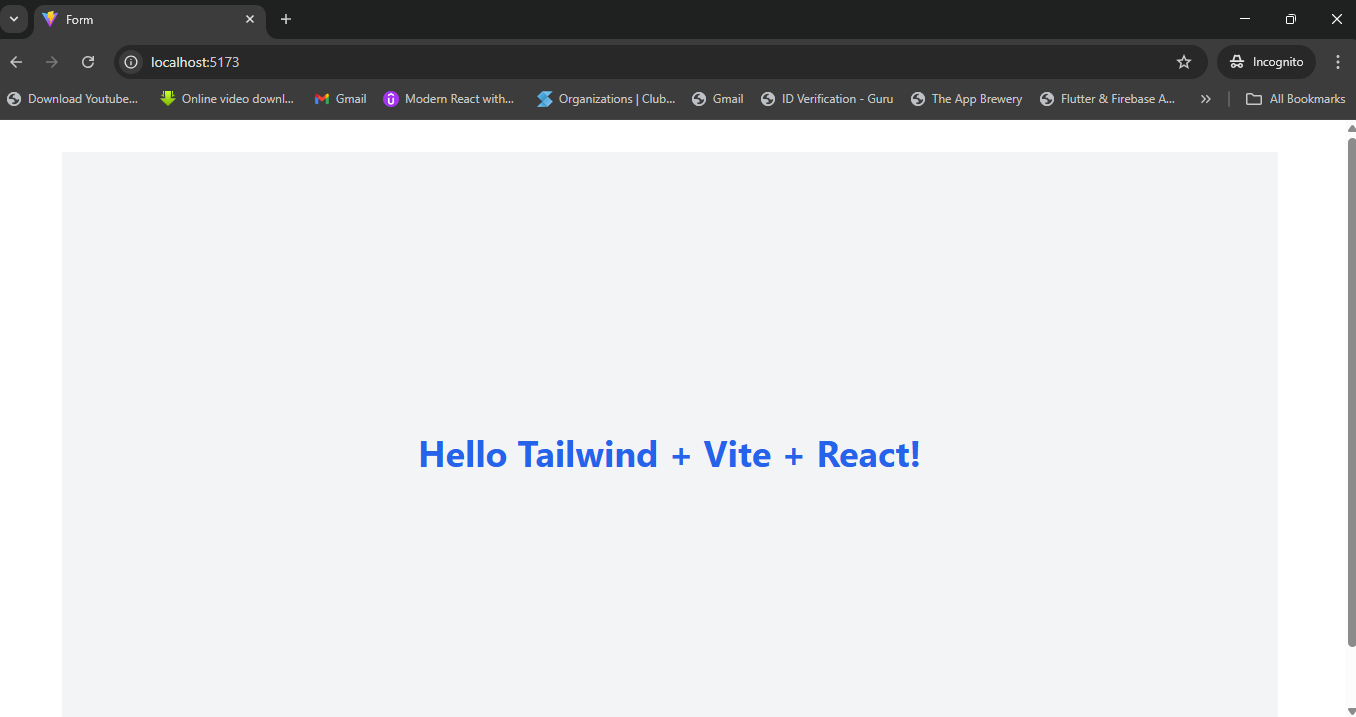
Task: Click the scrollbar up arrow
Action: (x=1351, y=128)
